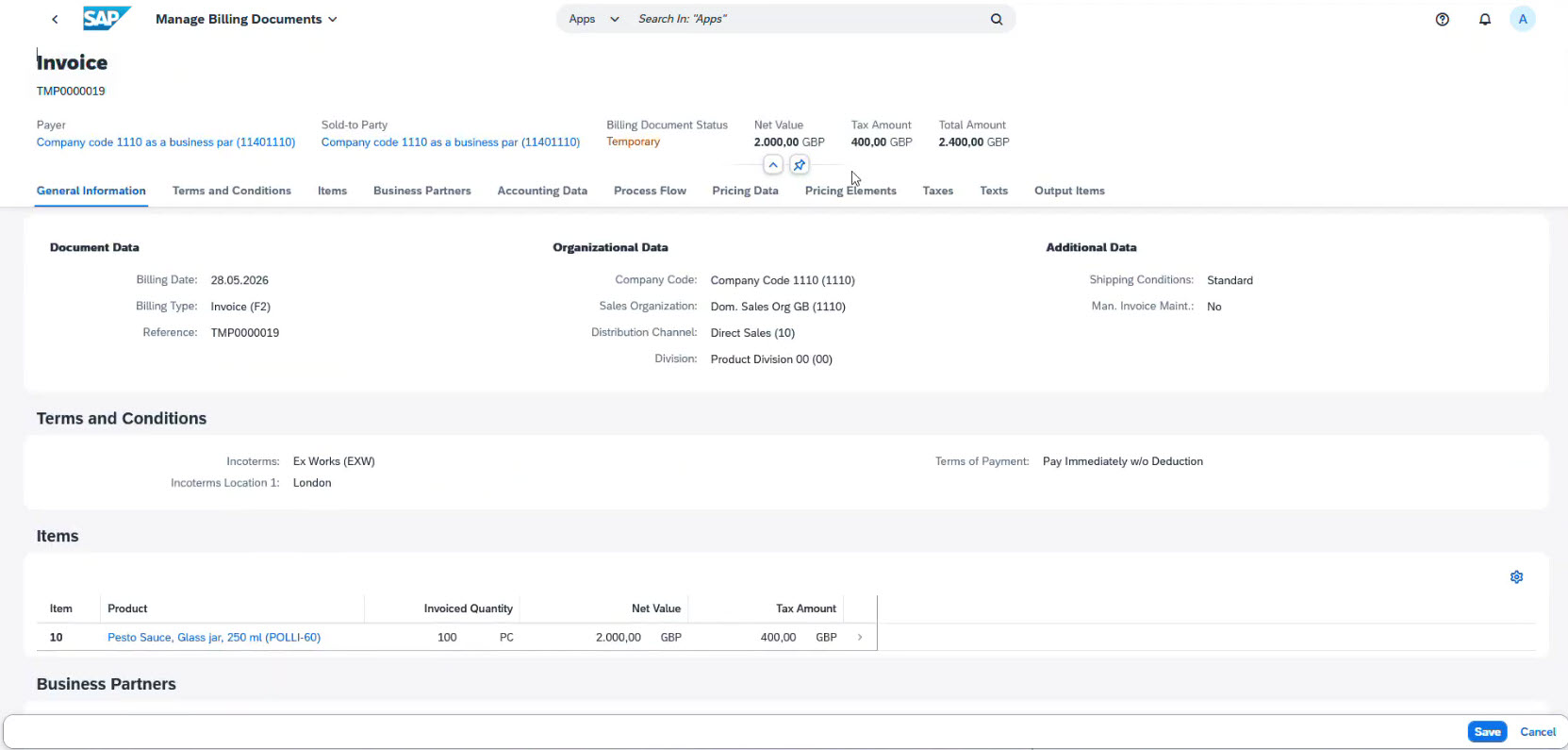Image resolution: width=1568 pixels, height=750 pixels.
Task: Switch to Business Partners tab
Action: coord(422,191)
